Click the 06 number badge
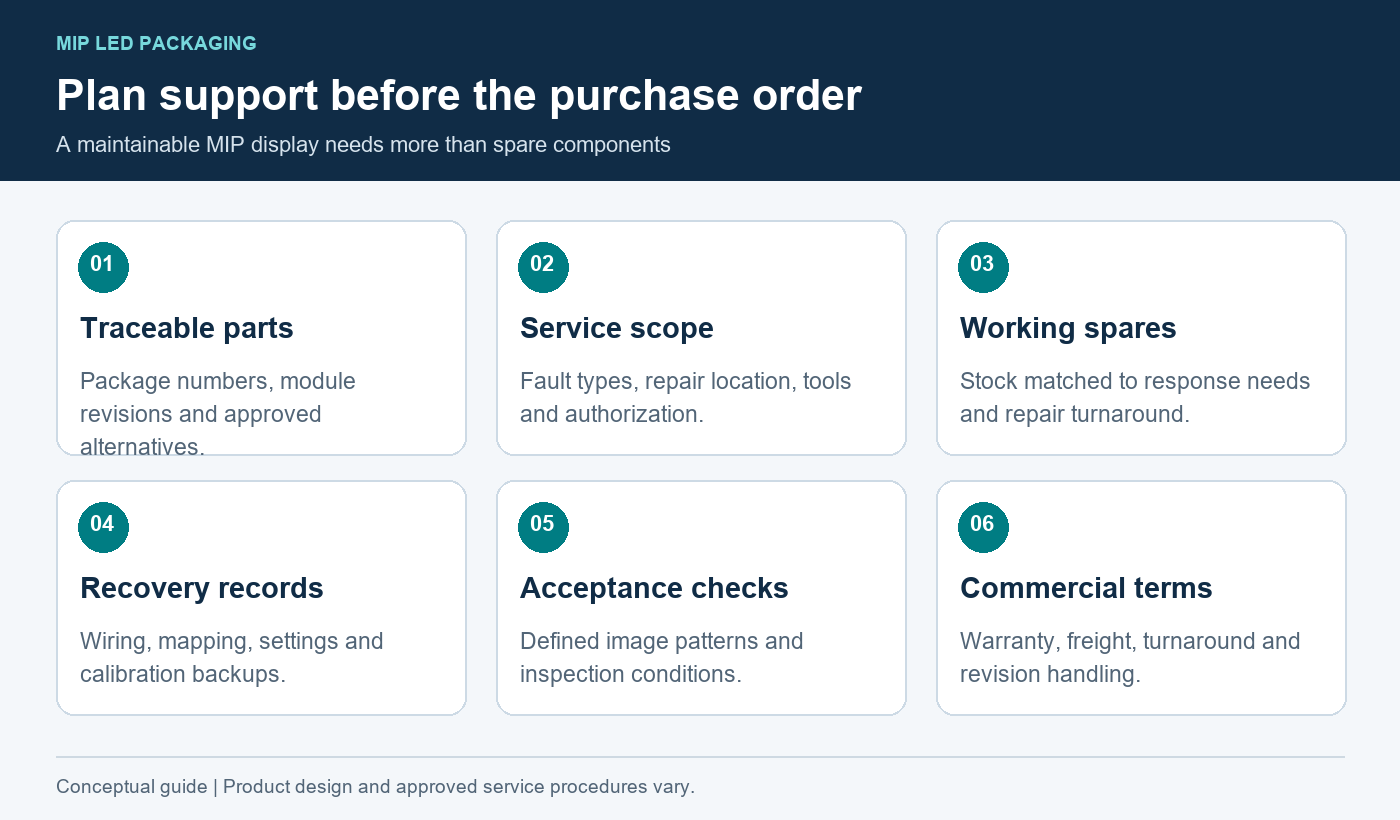 click(983, 527)
